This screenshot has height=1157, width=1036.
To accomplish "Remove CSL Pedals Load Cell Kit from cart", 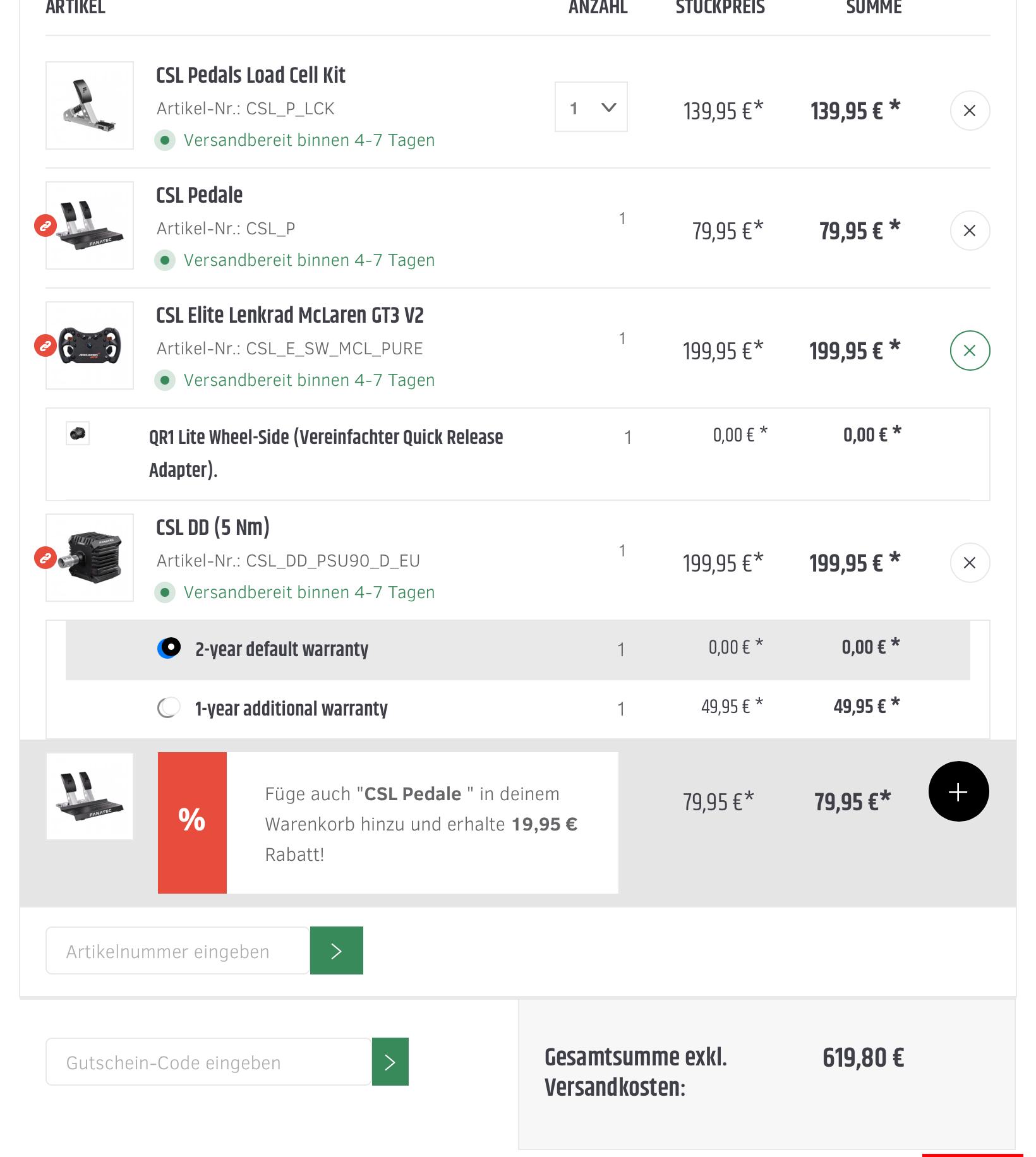I will pos(970,111).
